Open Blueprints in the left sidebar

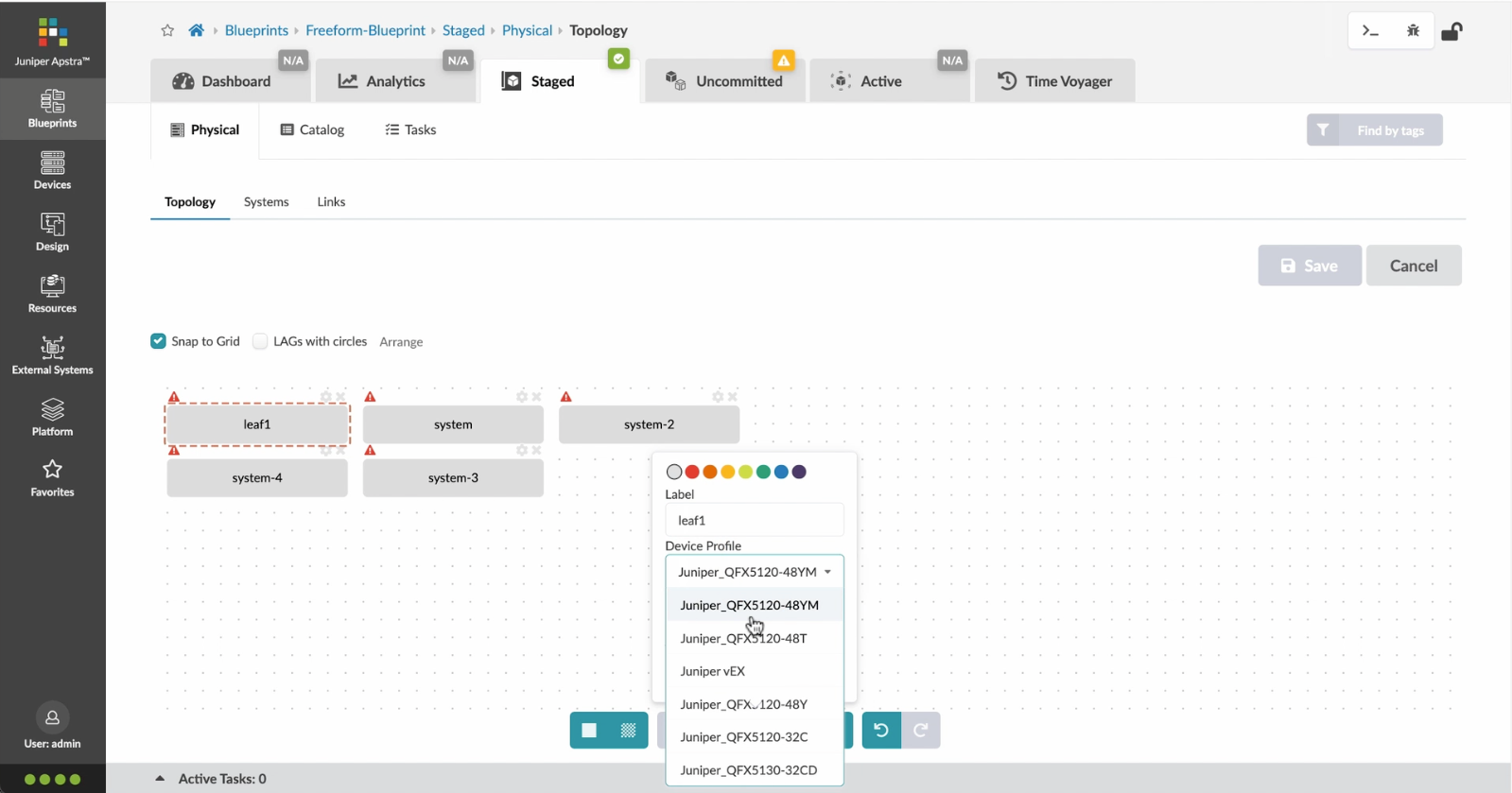(x=52, y=109)
